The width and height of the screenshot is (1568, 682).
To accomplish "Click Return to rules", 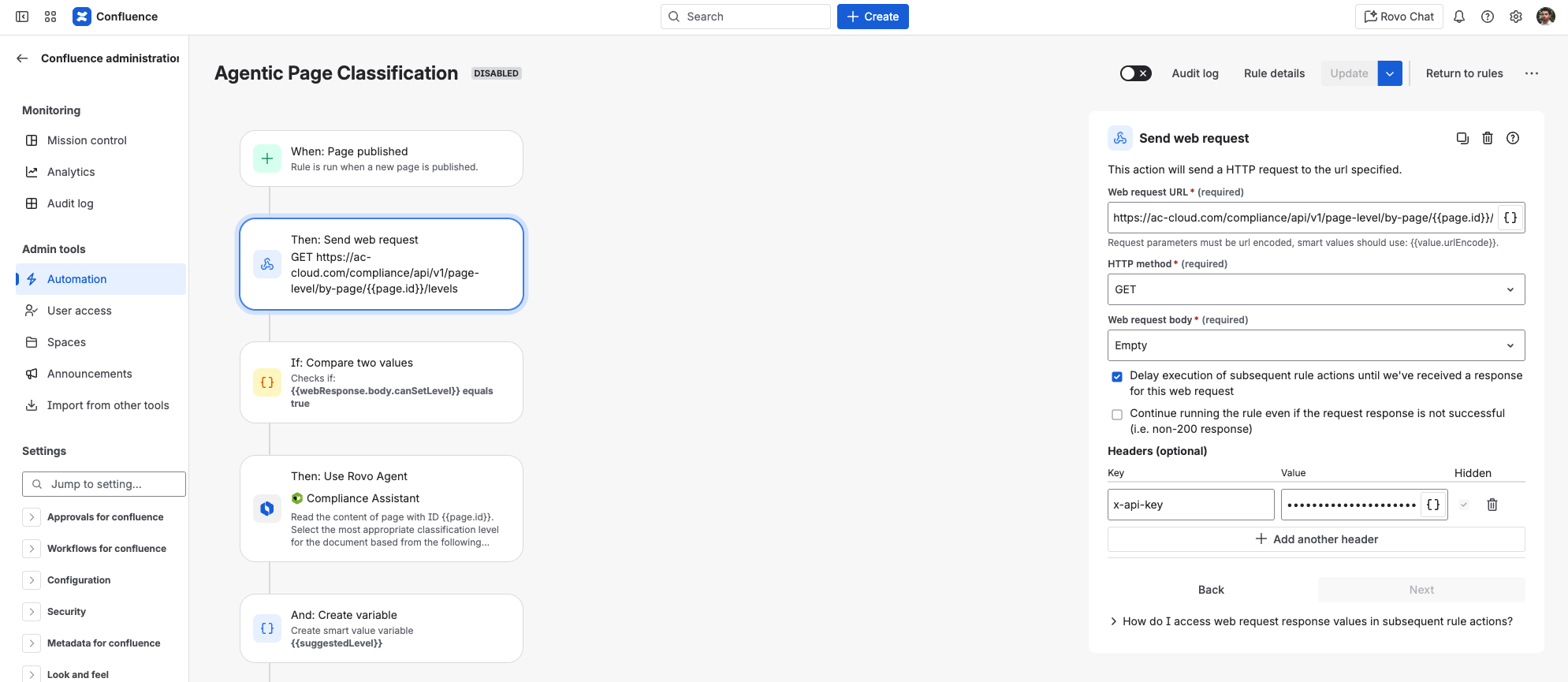I will pyautogui.click(x=1464, y=73).
